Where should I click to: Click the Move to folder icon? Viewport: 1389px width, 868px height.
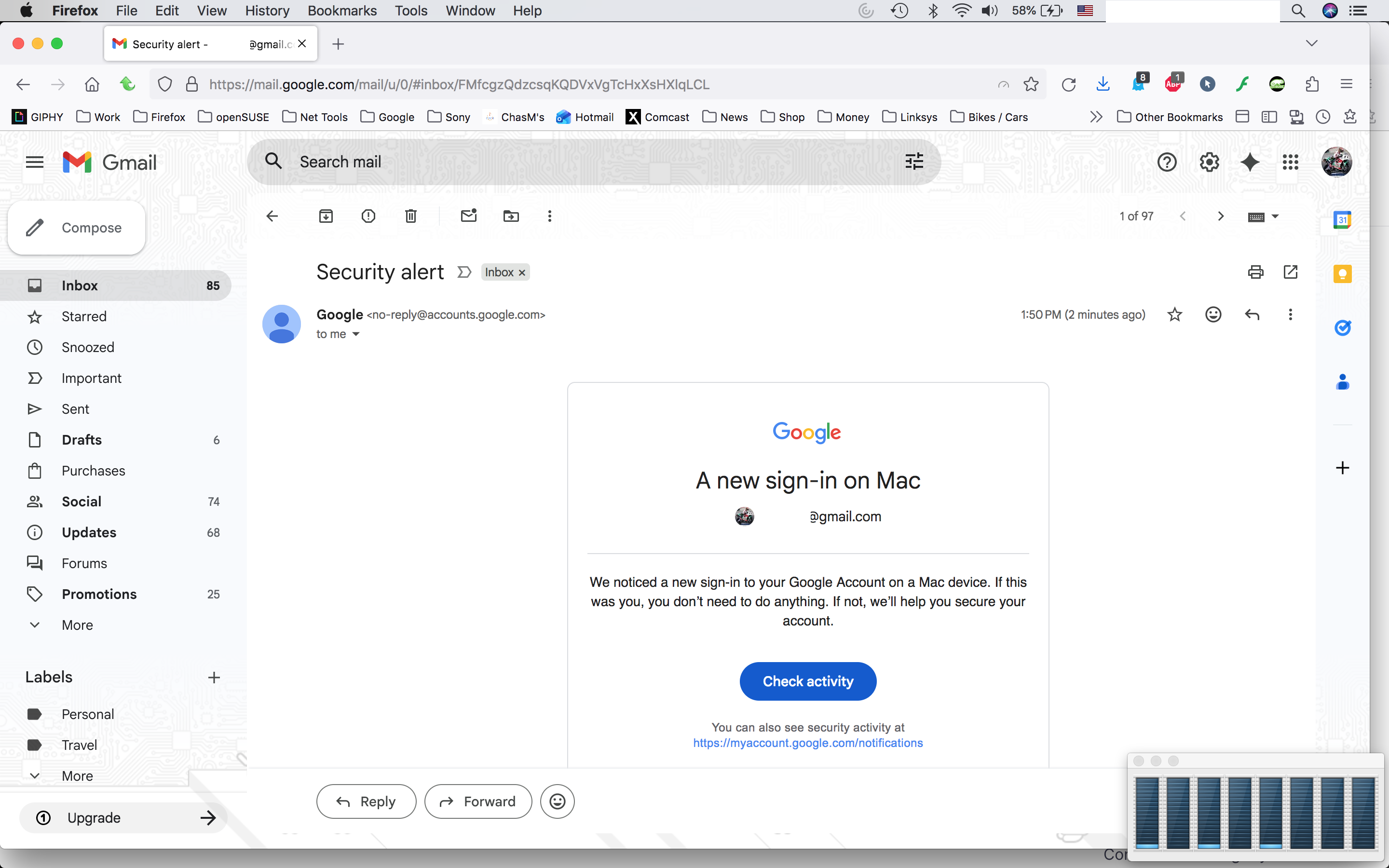[x=510, y=216]
